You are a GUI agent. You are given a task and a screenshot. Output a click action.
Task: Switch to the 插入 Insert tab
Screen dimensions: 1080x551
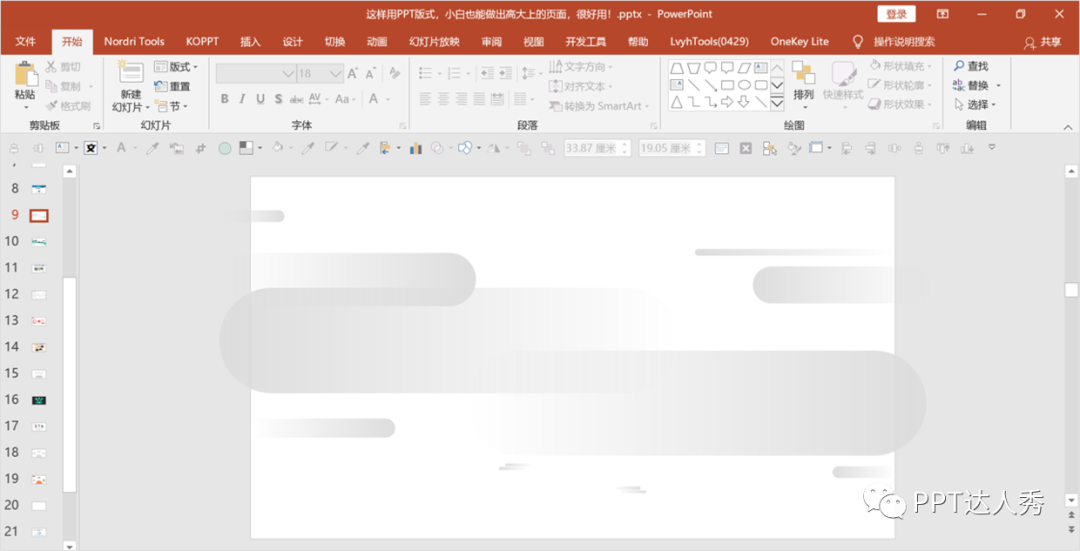(250, 41)
